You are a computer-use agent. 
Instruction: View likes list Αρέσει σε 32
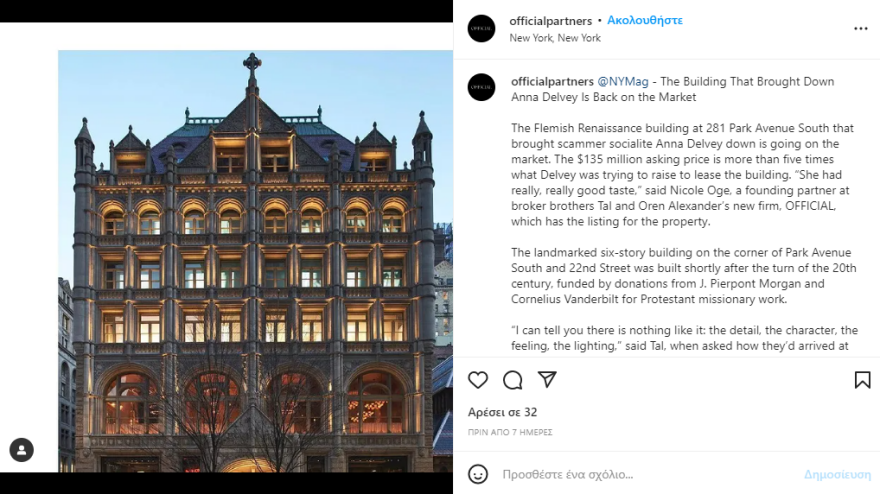point(502,412)
